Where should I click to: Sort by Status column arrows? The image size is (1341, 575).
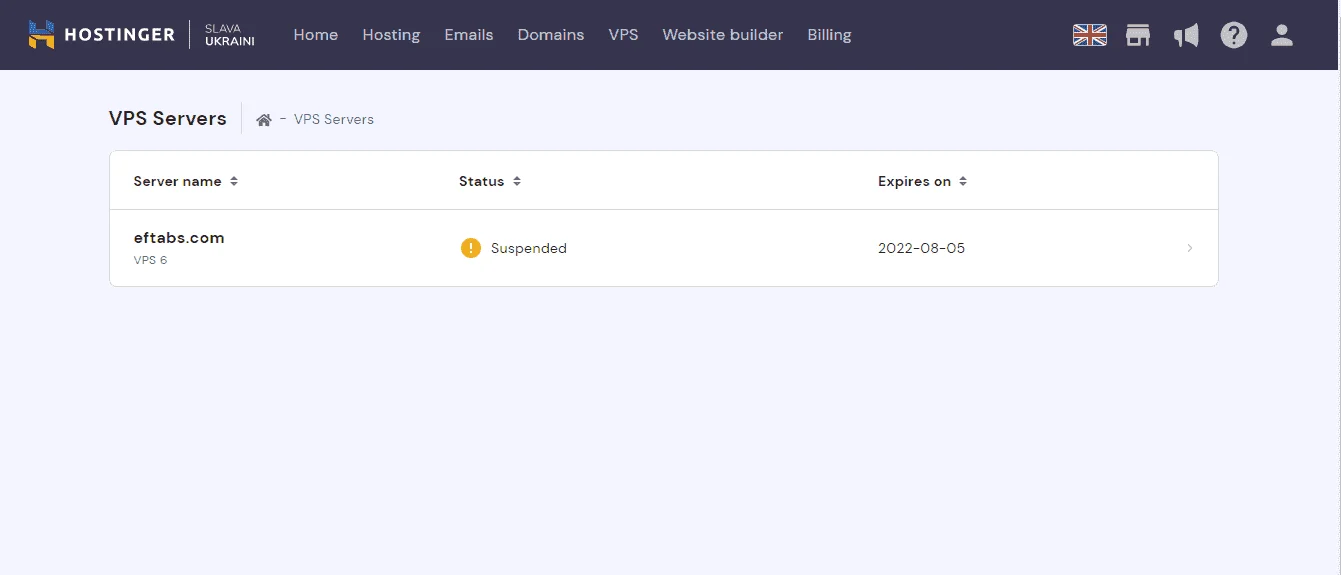517,182
